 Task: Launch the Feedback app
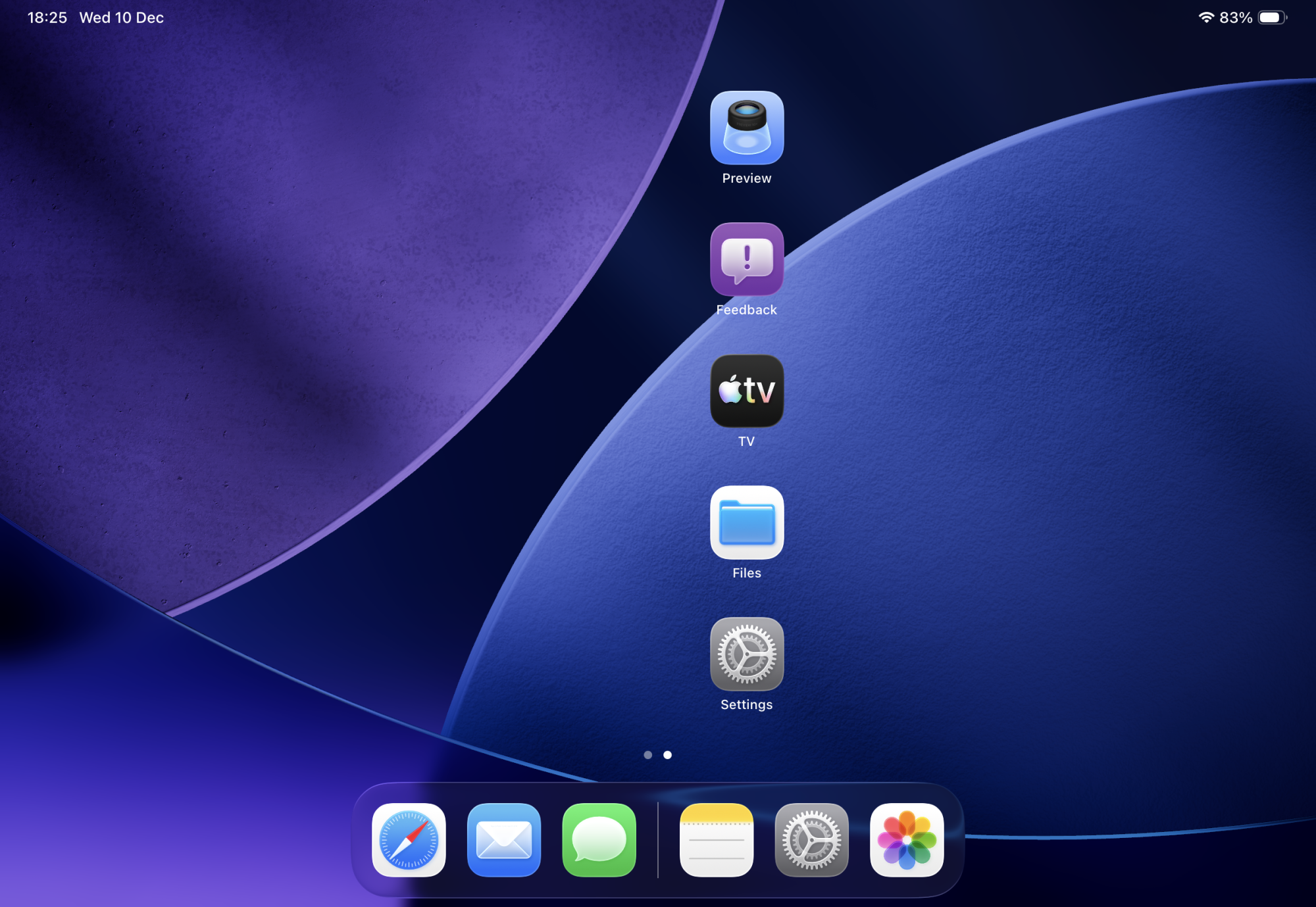(746, 259)
